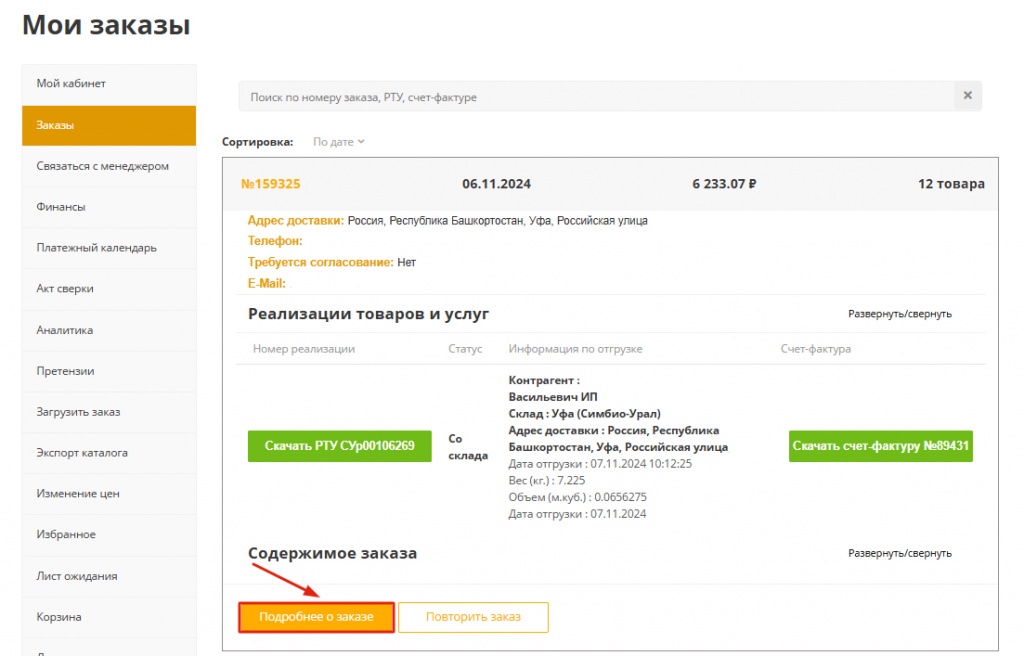Open 'Связаться с менеджером' page
The height and width of the screenshot is (656, 1024).
pos(103,166)
